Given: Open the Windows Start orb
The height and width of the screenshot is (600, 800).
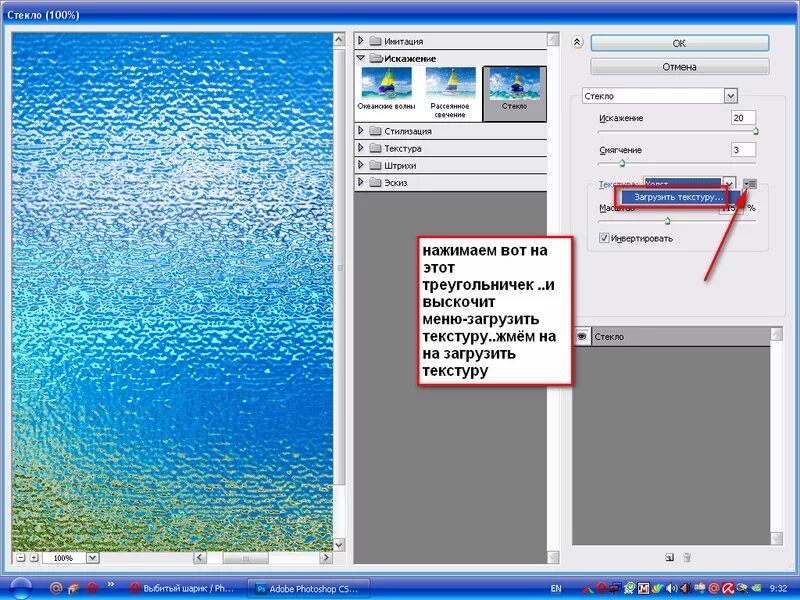Looking at the screenshot, I should click(x=20, y=588).
